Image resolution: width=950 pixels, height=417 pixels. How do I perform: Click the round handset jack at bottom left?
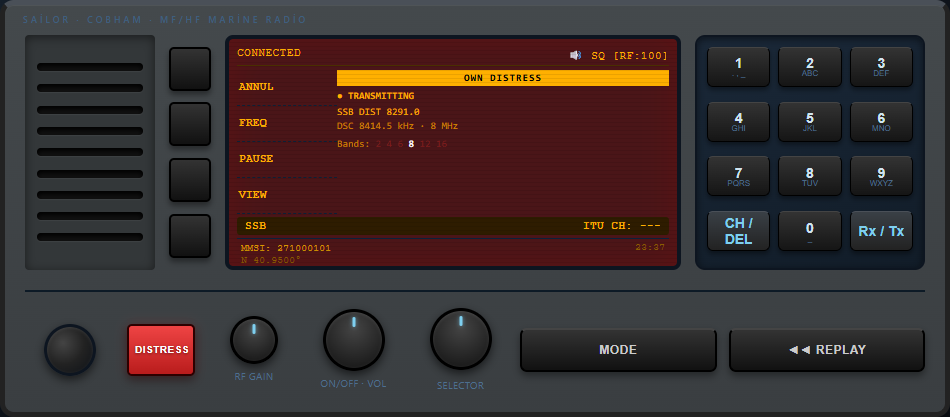click(70, 350)
